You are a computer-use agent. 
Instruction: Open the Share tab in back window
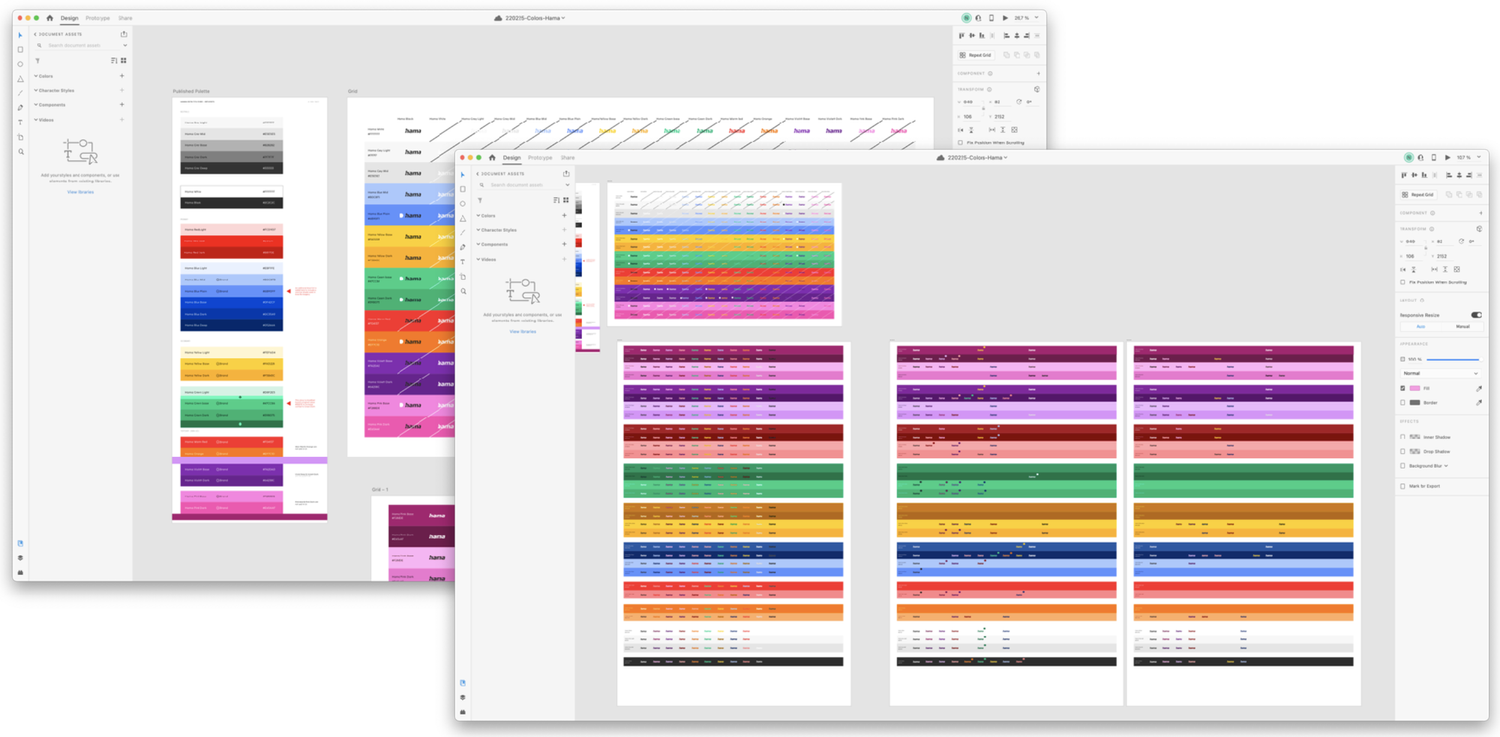[125, 18]
